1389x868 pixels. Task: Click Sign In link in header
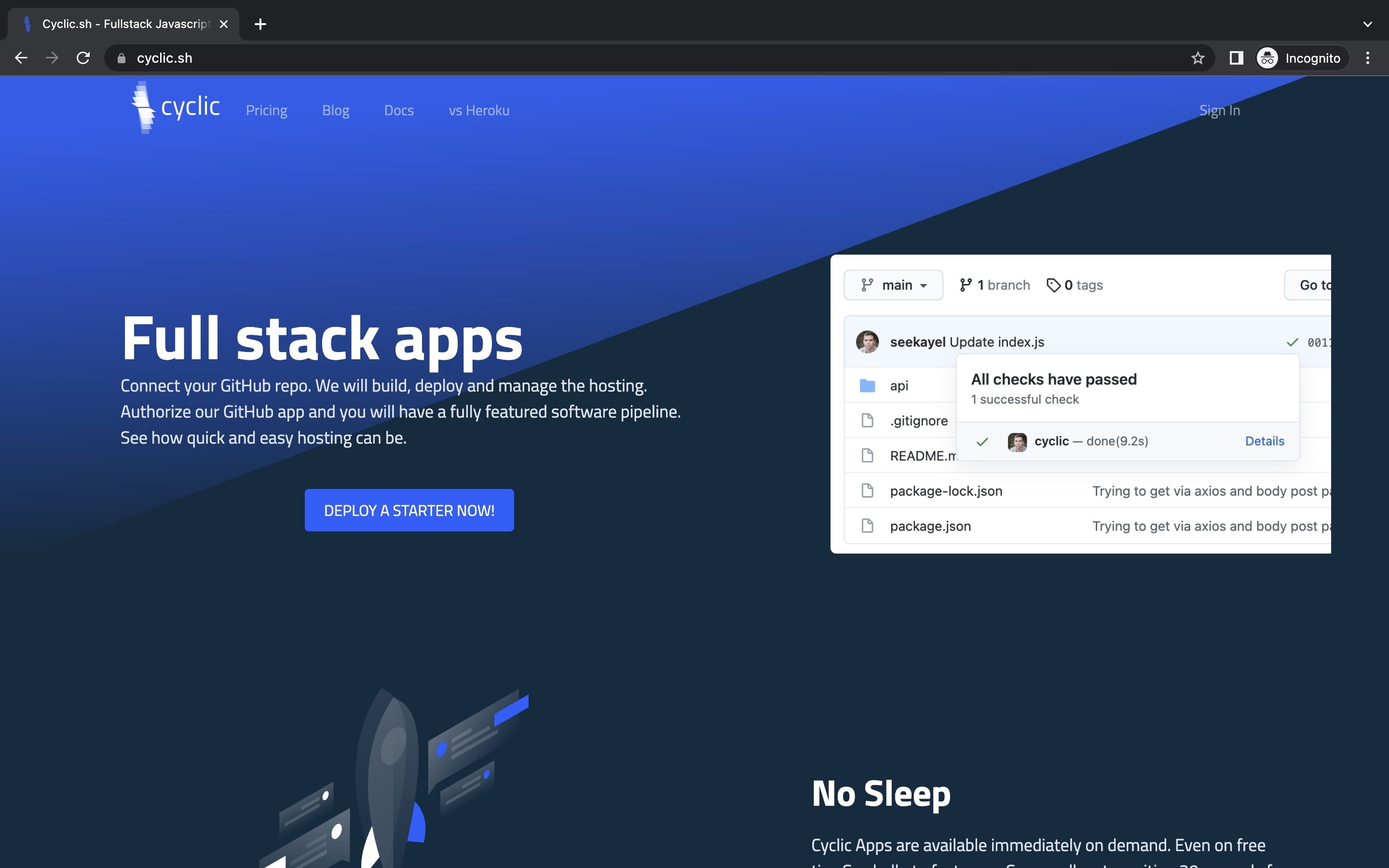(x=1219, y=109)
